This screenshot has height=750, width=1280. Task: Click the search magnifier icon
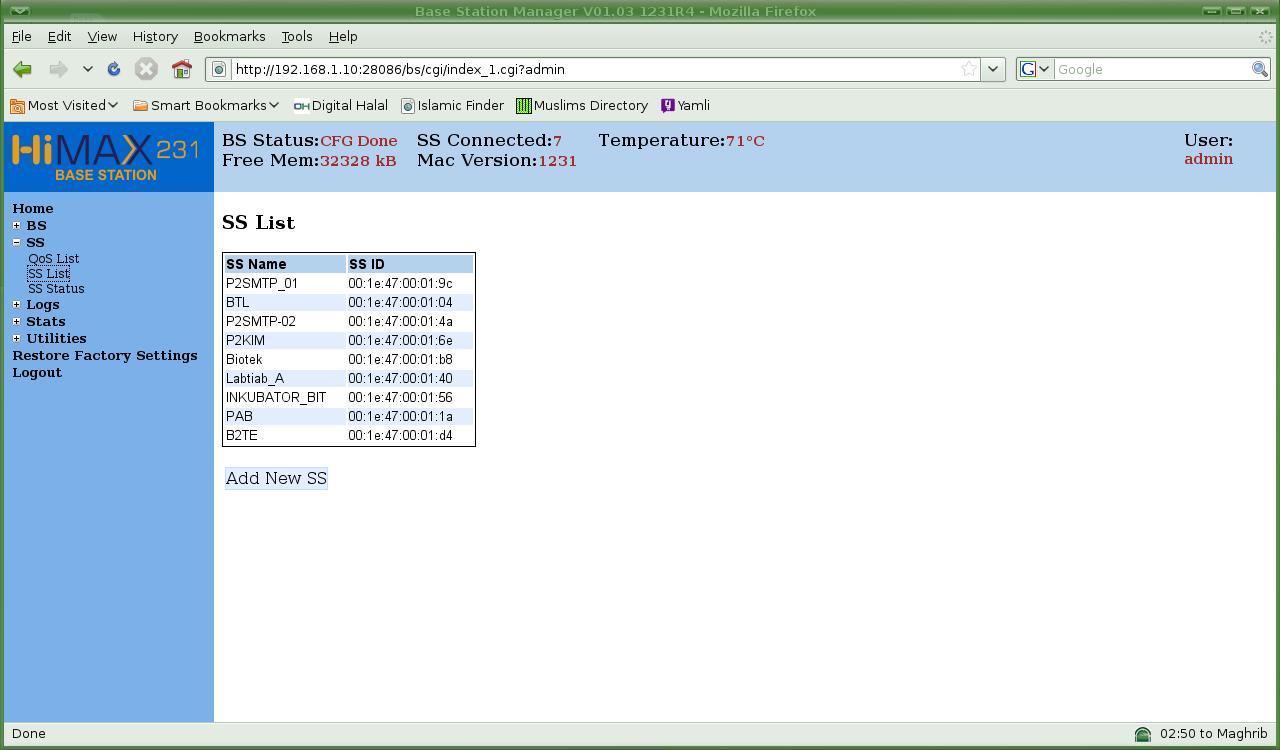1259,69
